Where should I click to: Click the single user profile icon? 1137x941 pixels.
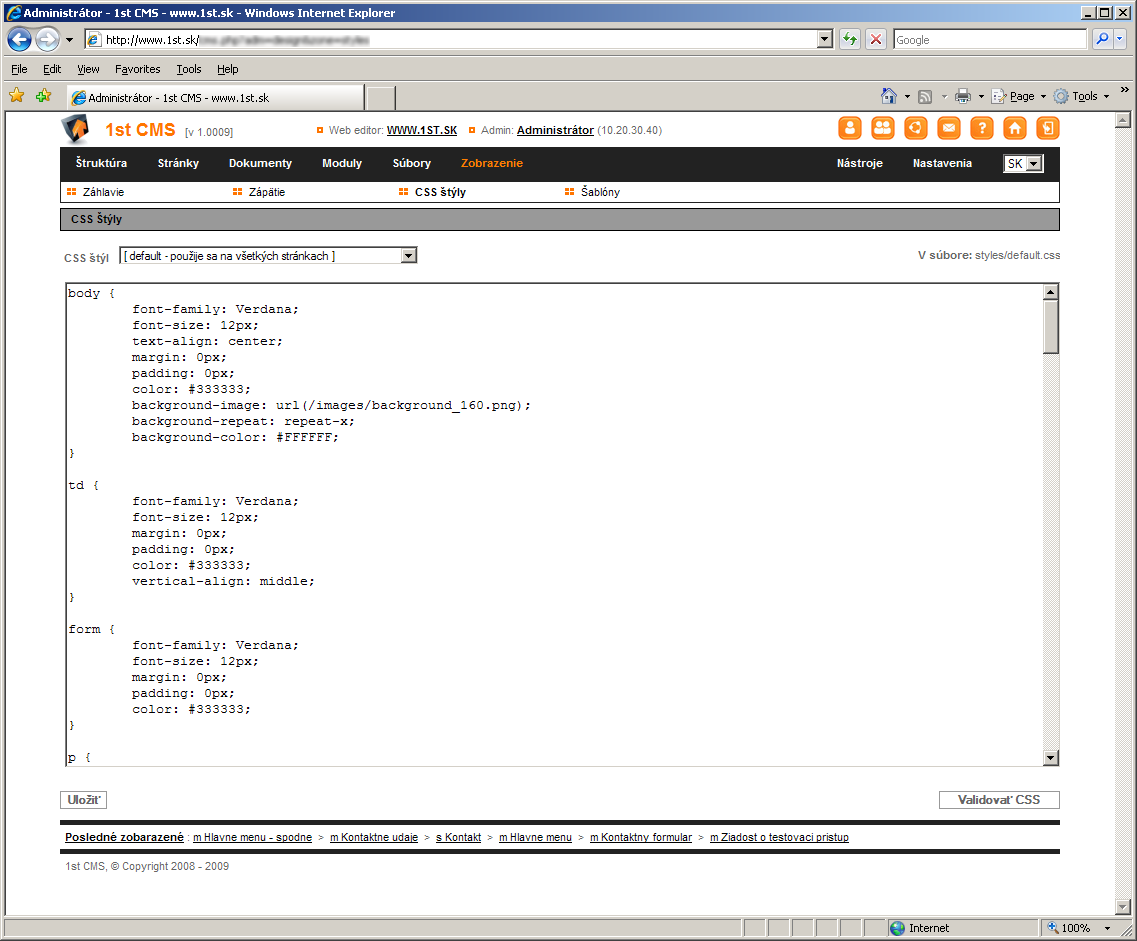(850, 128)
